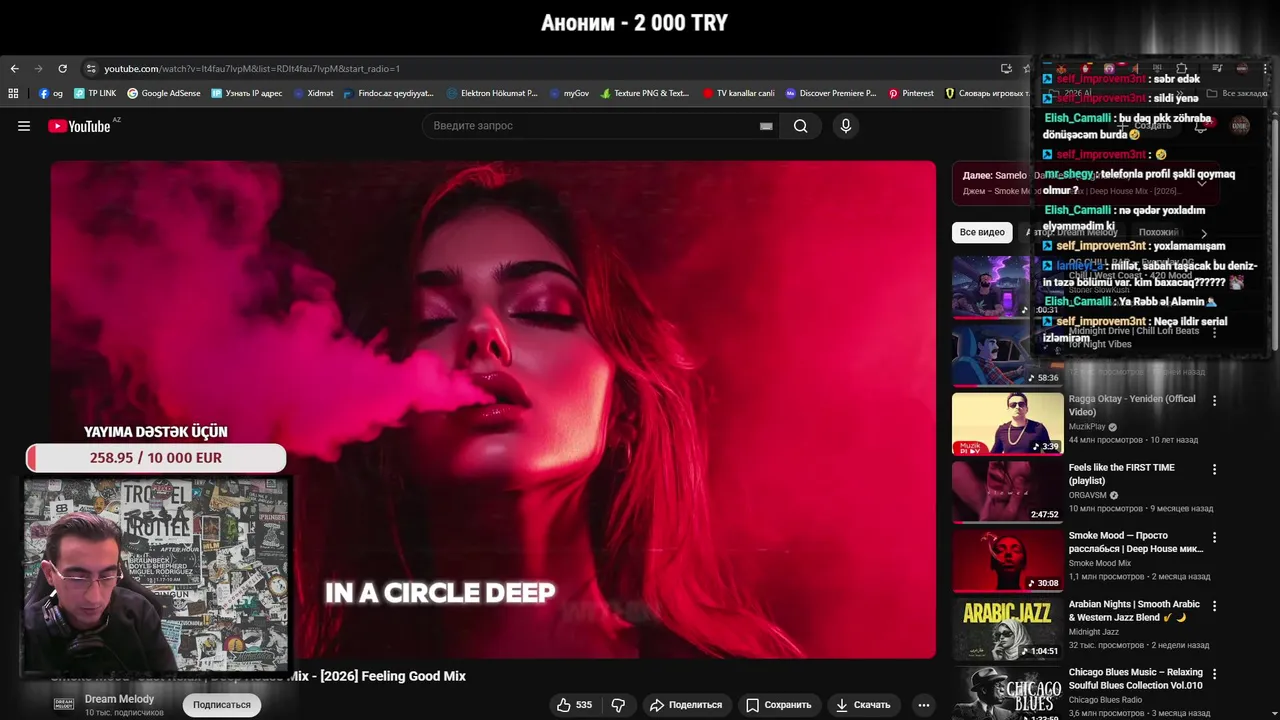This screenshot has width=1280, height=720.
Task: Open the Dream Melody channel name
Action: (119, 699)
